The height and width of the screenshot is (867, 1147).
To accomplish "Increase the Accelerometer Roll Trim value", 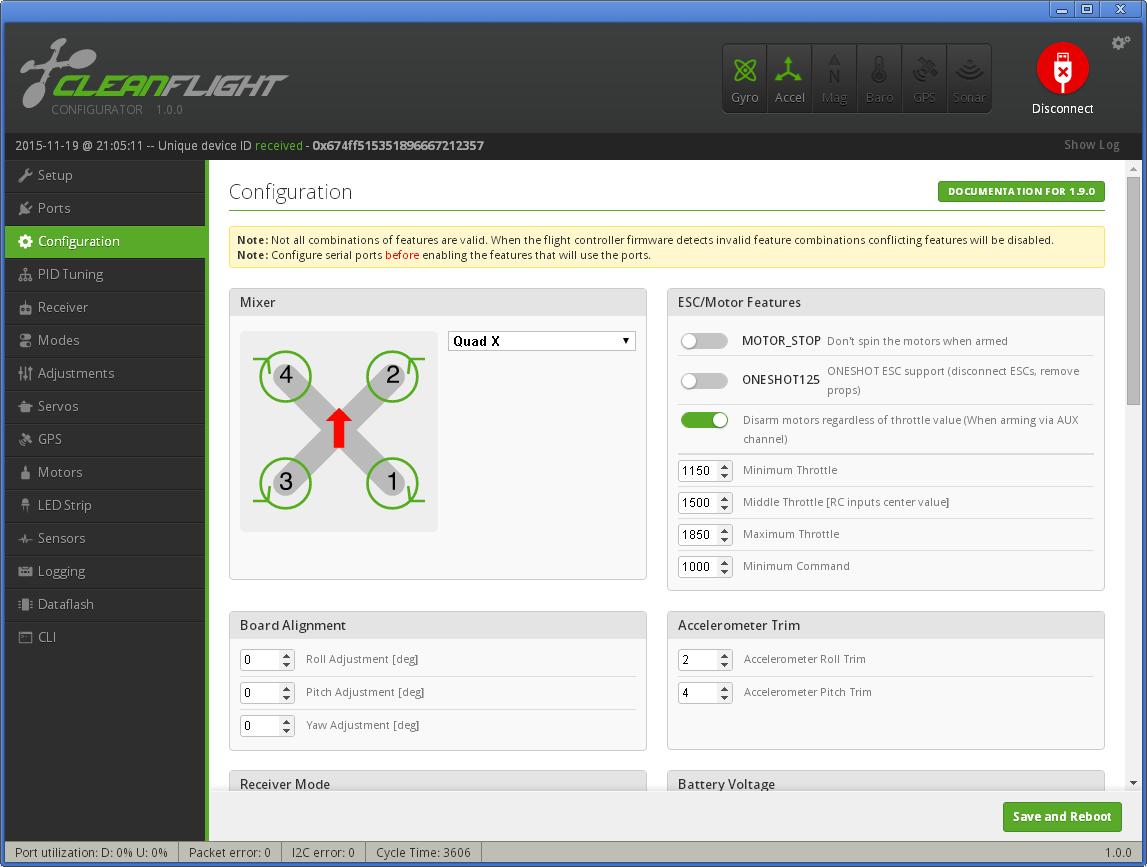I will click(724, 656).
